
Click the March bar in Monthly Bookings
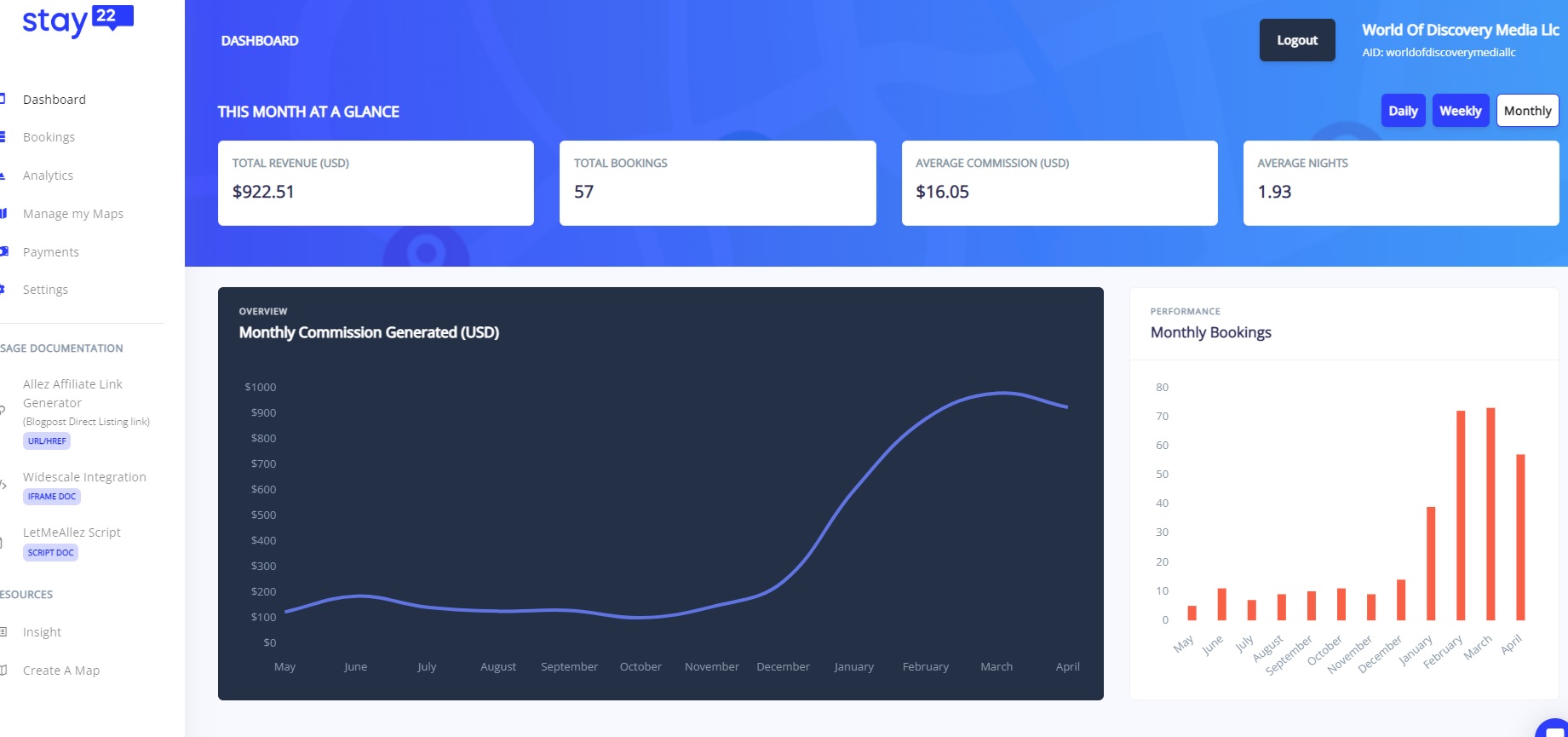coord(1490,514)
